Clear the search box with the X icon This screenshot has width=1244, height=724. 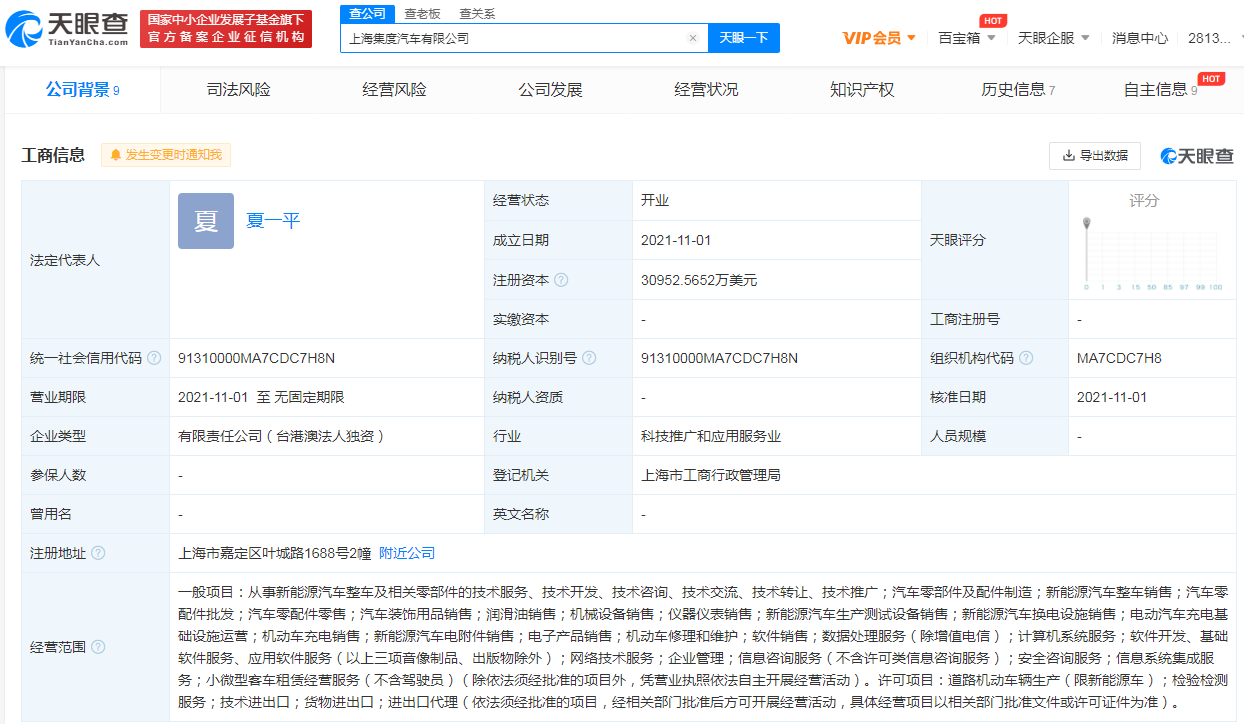coord(692,38)
